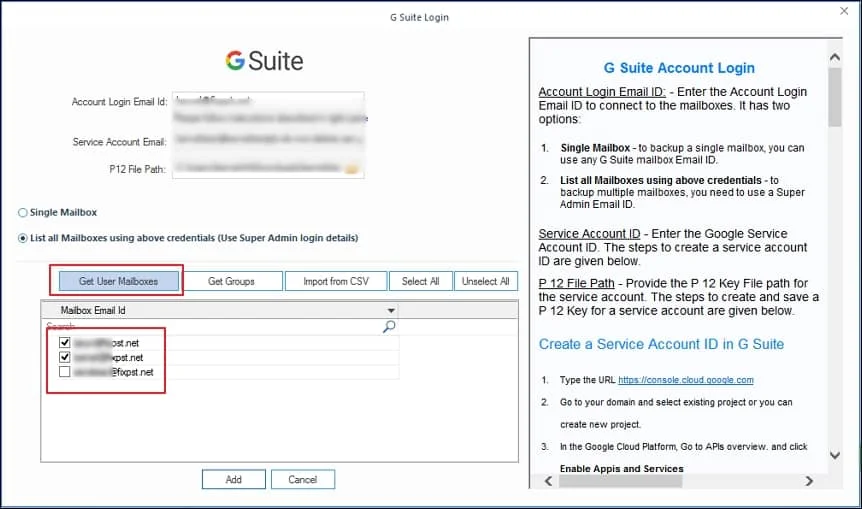Click the search magnifier icon in mailbox list
The image size is (862, 509).
[389, 327]
